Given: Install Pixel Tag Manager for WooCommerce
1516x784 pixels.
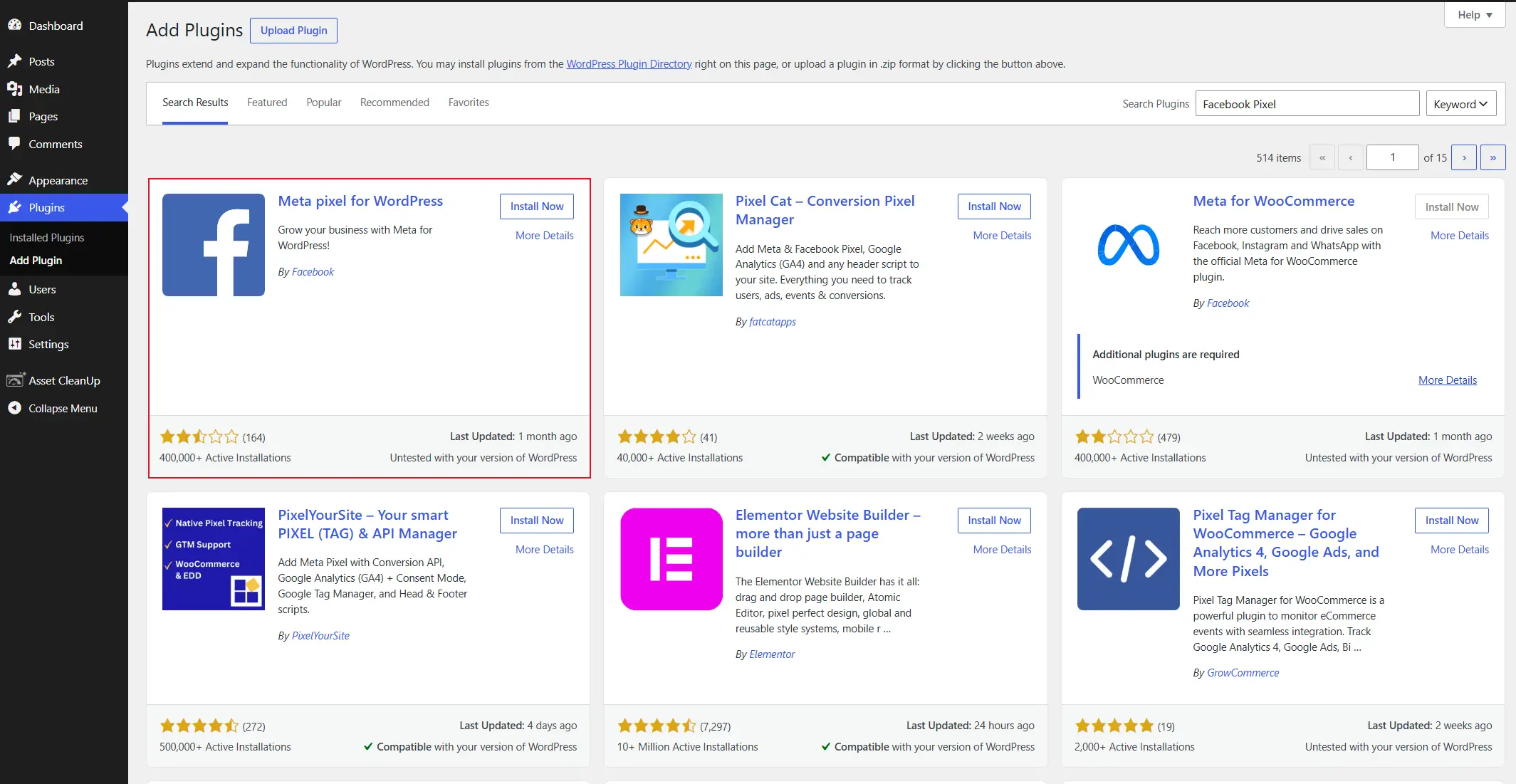Looking at the screenshot, I should pos(1452,521).
